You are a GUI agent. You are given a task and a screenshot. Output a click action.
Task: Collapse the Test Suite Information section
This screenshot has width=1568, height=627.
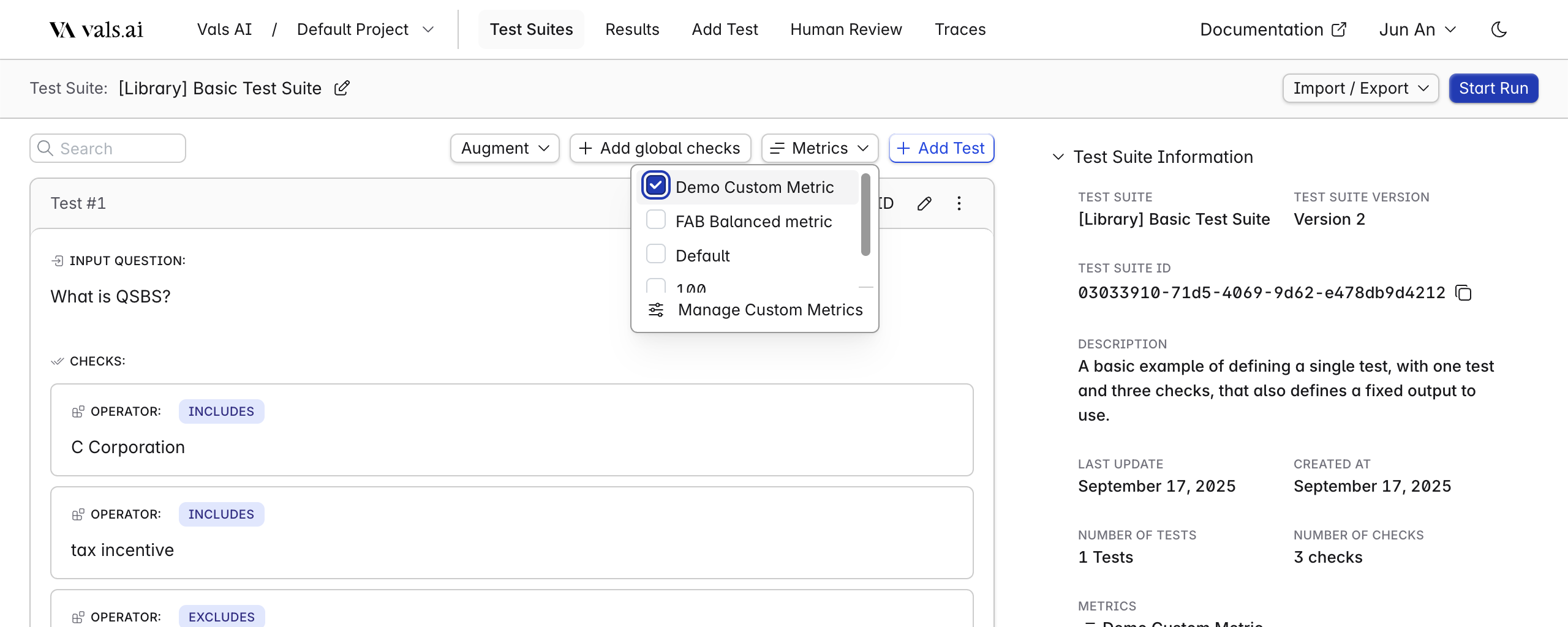(x=1058, y=157)
